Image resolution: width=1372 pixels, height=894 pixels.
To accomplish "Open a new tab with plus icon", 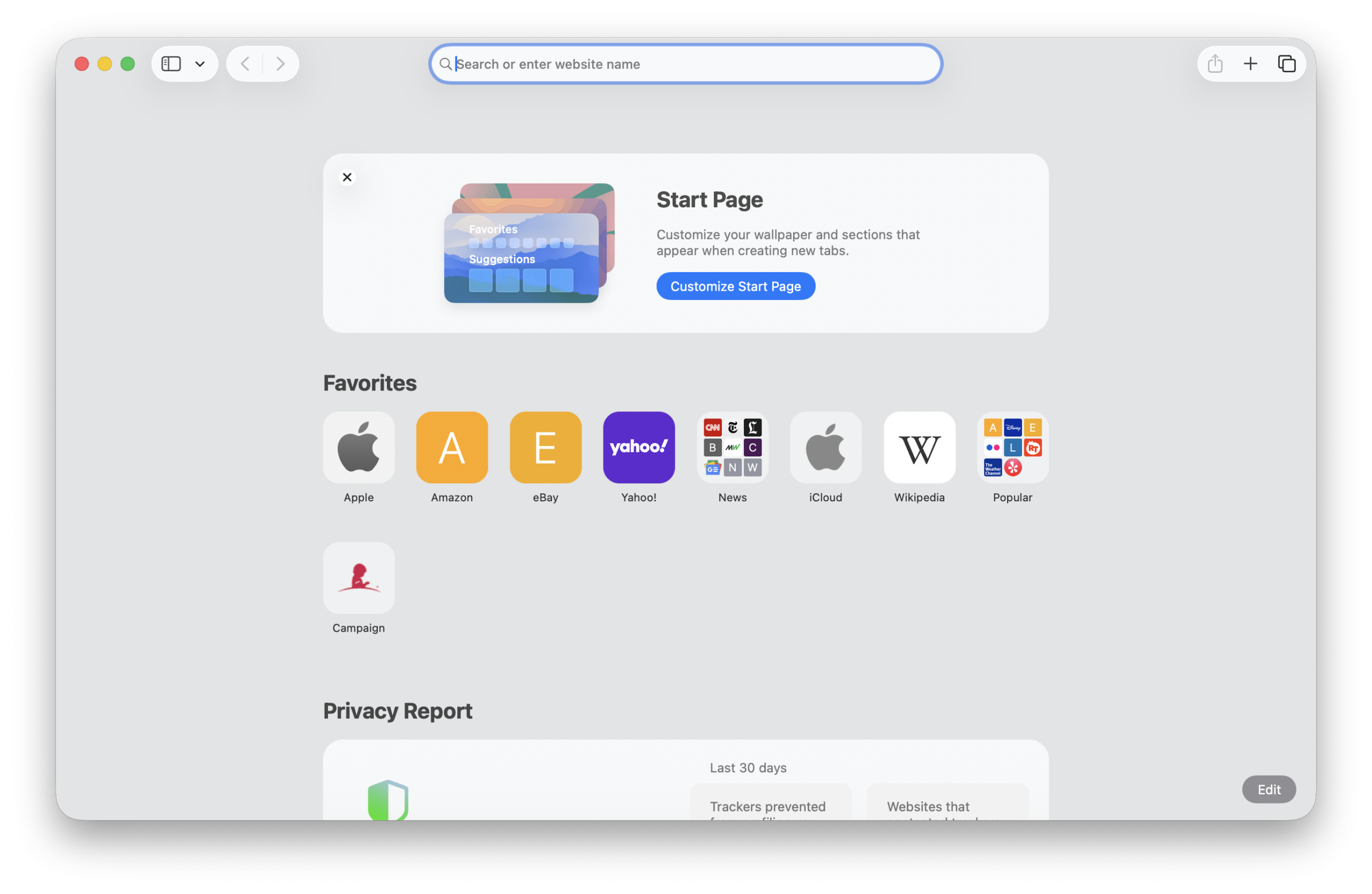I will tap(1250, 64).
